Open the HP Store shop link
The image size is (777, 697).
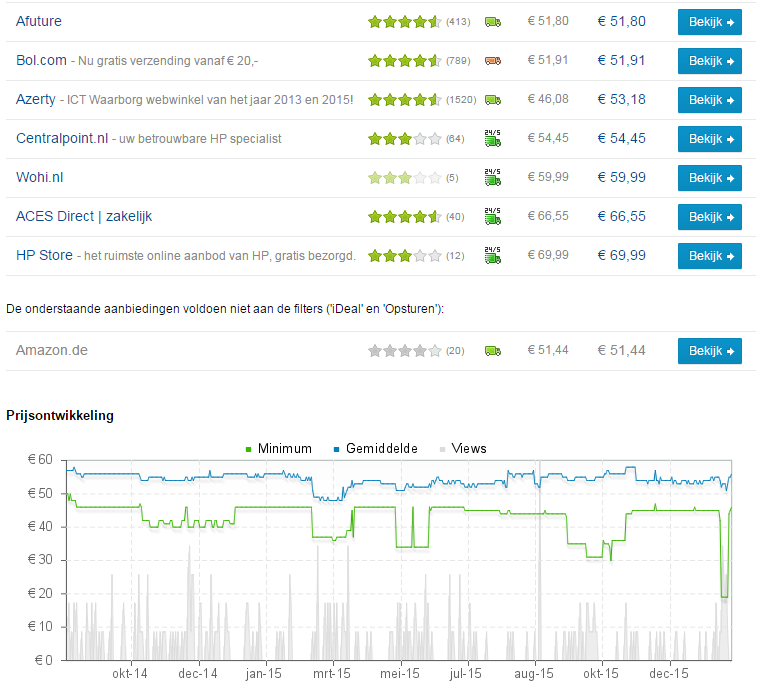click(44, 256)
